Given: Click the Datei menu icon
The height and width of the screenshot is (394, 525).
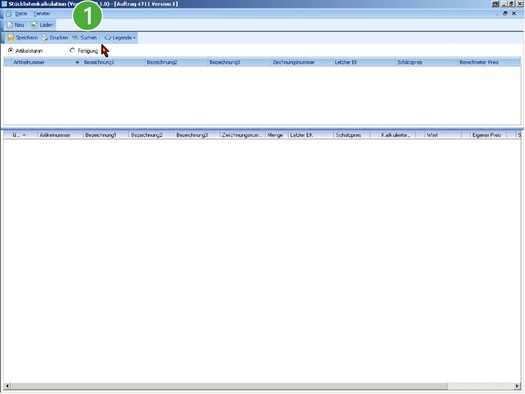Looking at the screenshot, I should pos(8,14).
